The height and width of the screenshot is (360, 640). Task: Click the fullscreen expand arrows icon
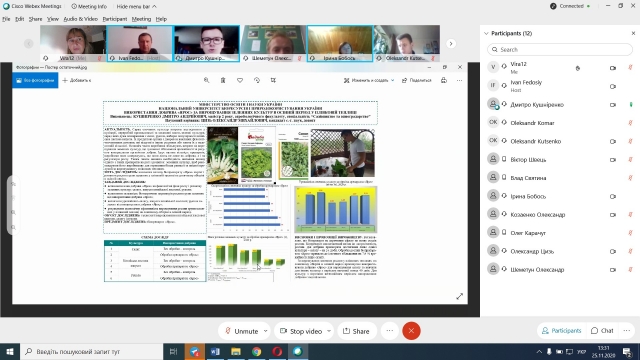click(x=460, y=296)
